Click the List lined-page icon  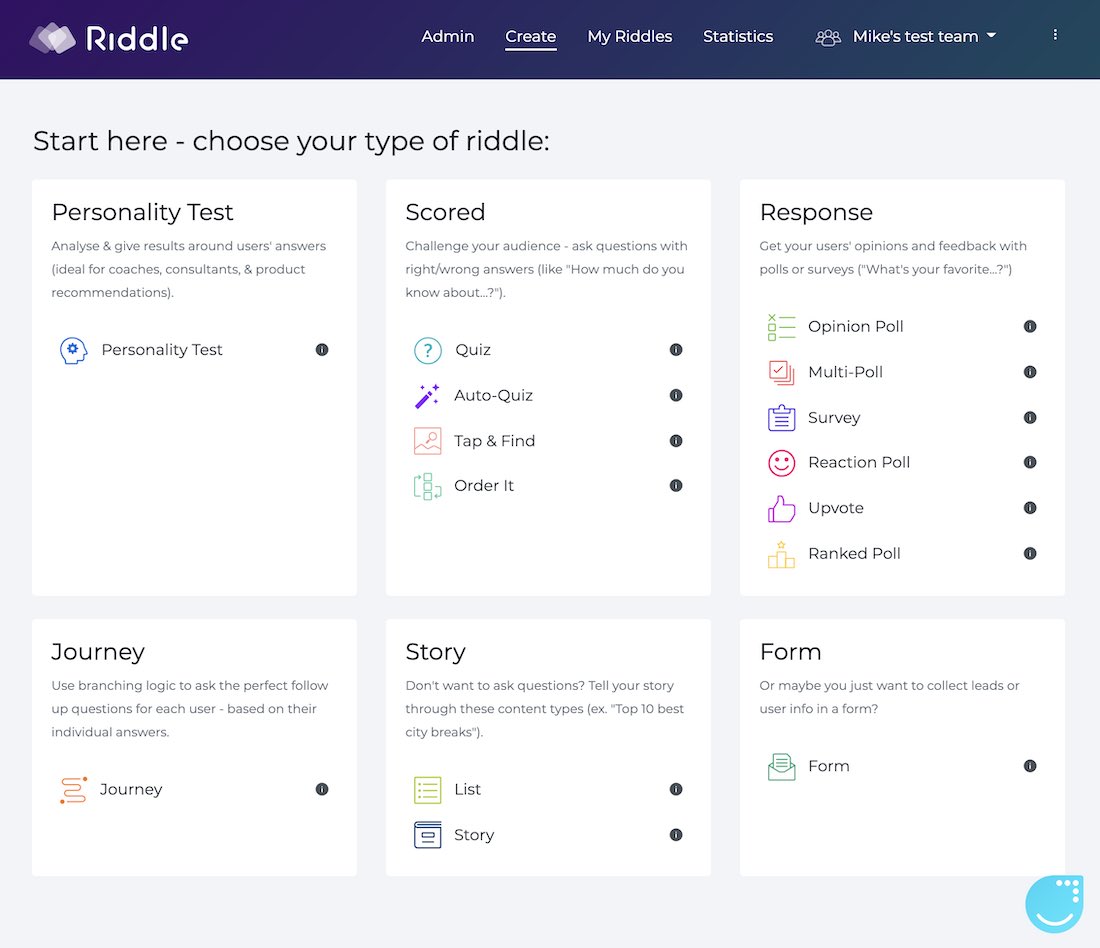(427, 790)
